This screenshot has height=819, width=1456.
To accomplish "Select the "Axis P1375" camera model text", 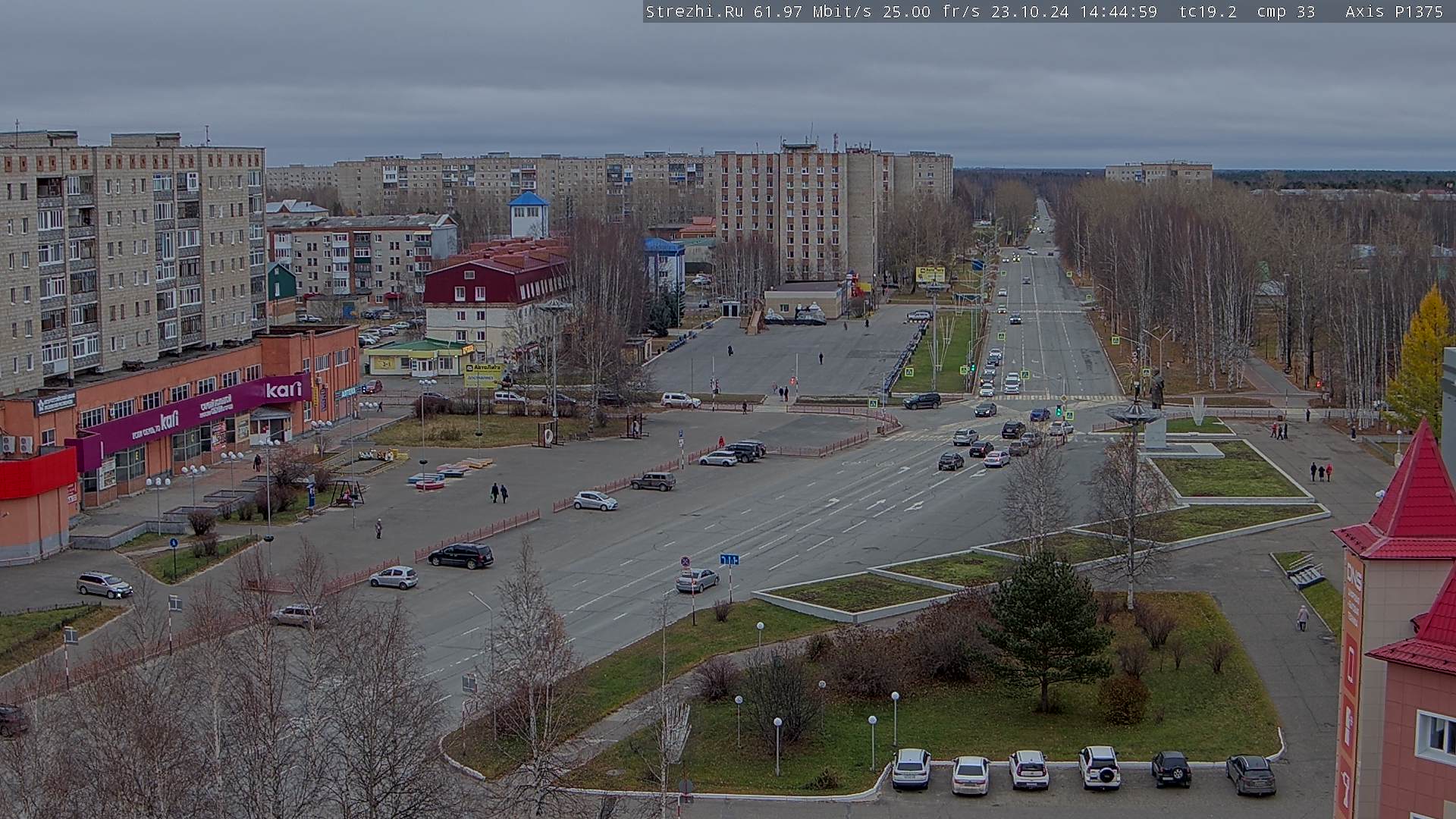I will point(1394,11).
